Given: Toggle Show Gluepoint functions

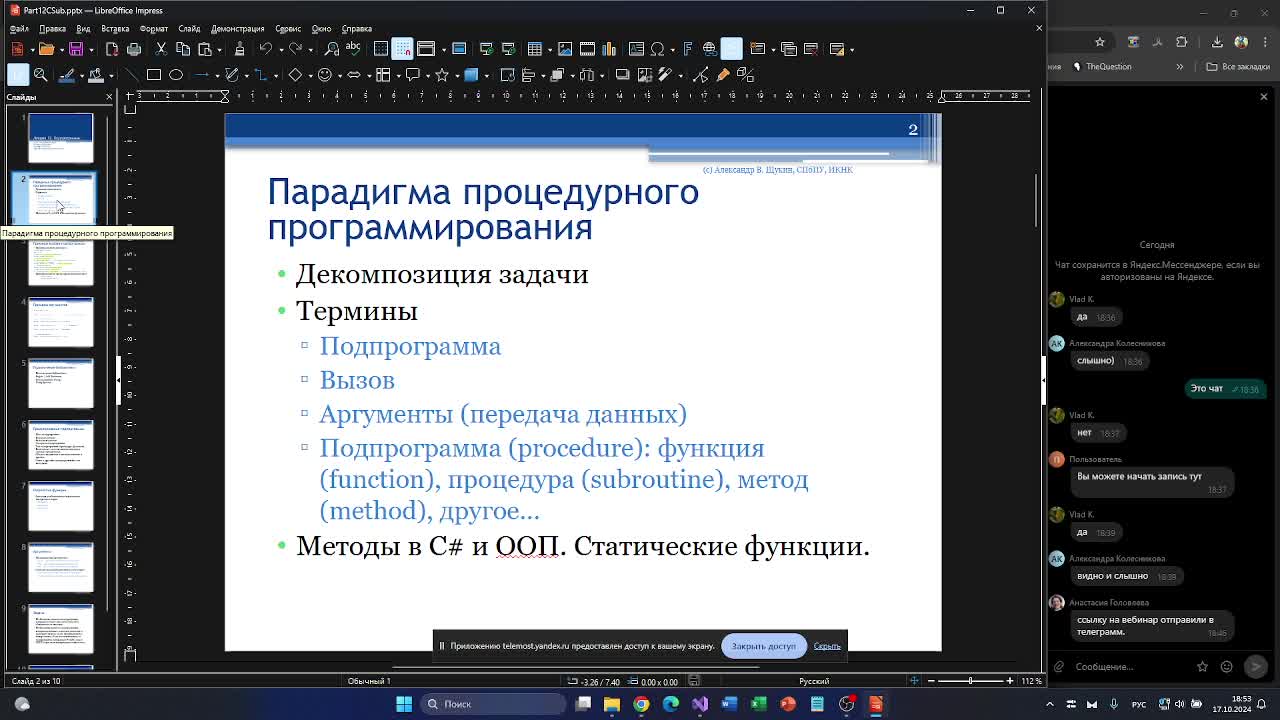Looking at the screenshot, I should point(722,75).
